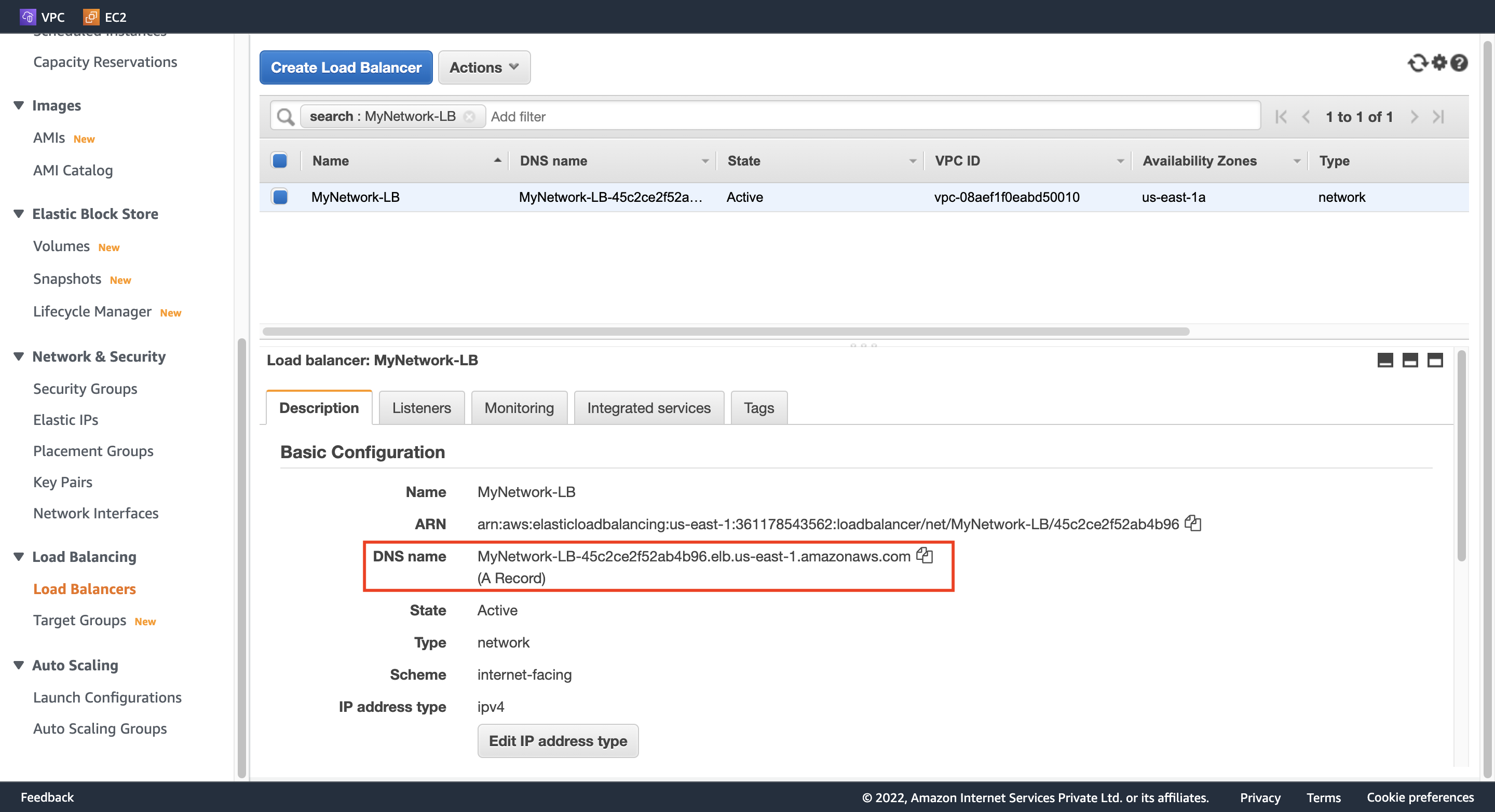Switch to the Description tab
The height and width of the screenshot is (812, 1495).
319,408
